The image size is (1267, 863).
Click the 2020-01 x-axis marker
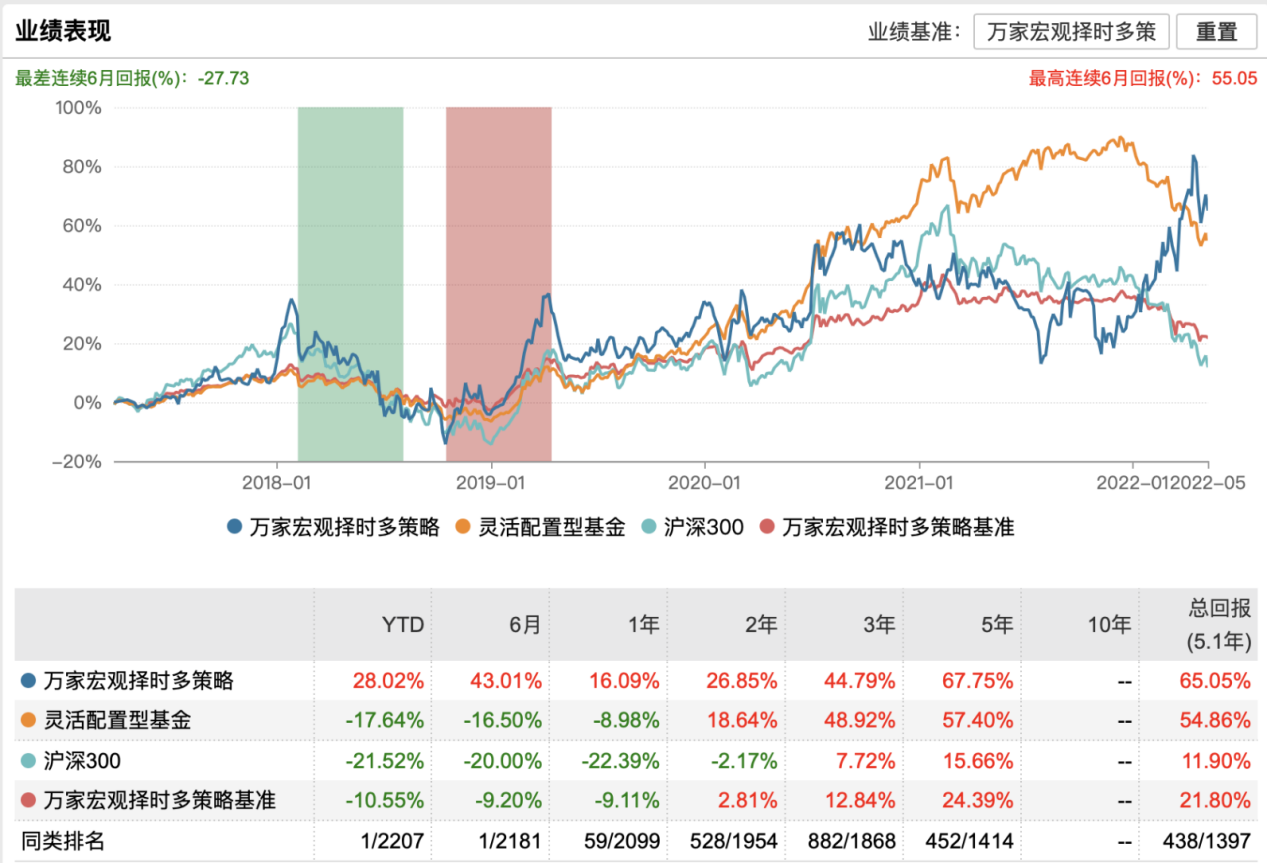(x=704, y=482)
